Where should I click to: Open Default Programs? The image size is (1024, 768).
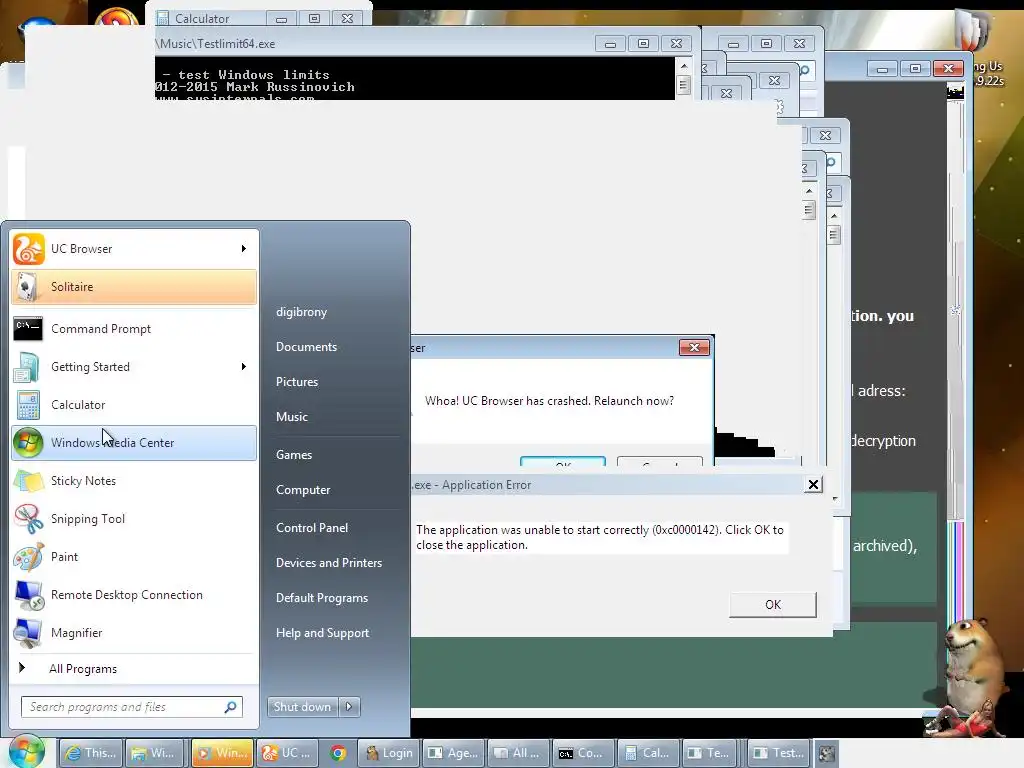coord(322,598)
